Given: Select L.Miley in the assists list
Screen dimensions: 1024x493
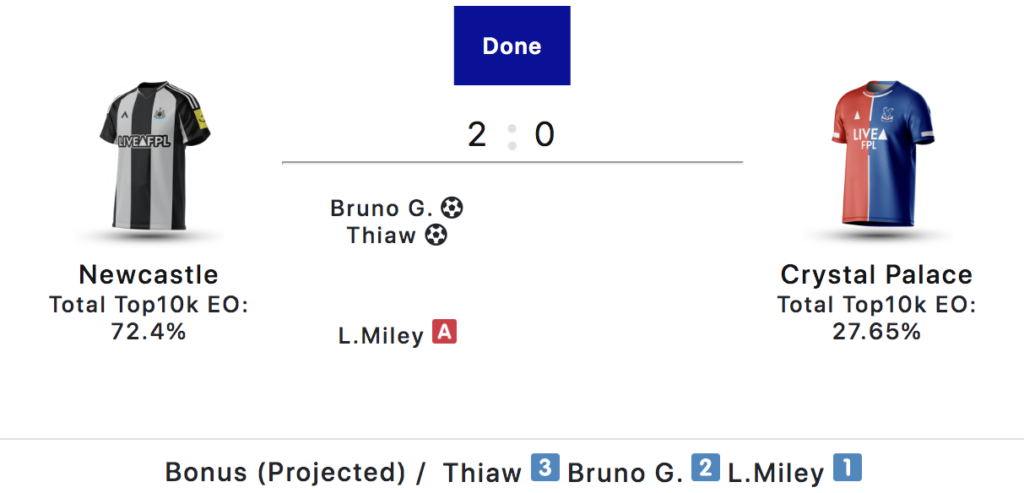Looking at the screenshot, I should (x=381, y=336).
